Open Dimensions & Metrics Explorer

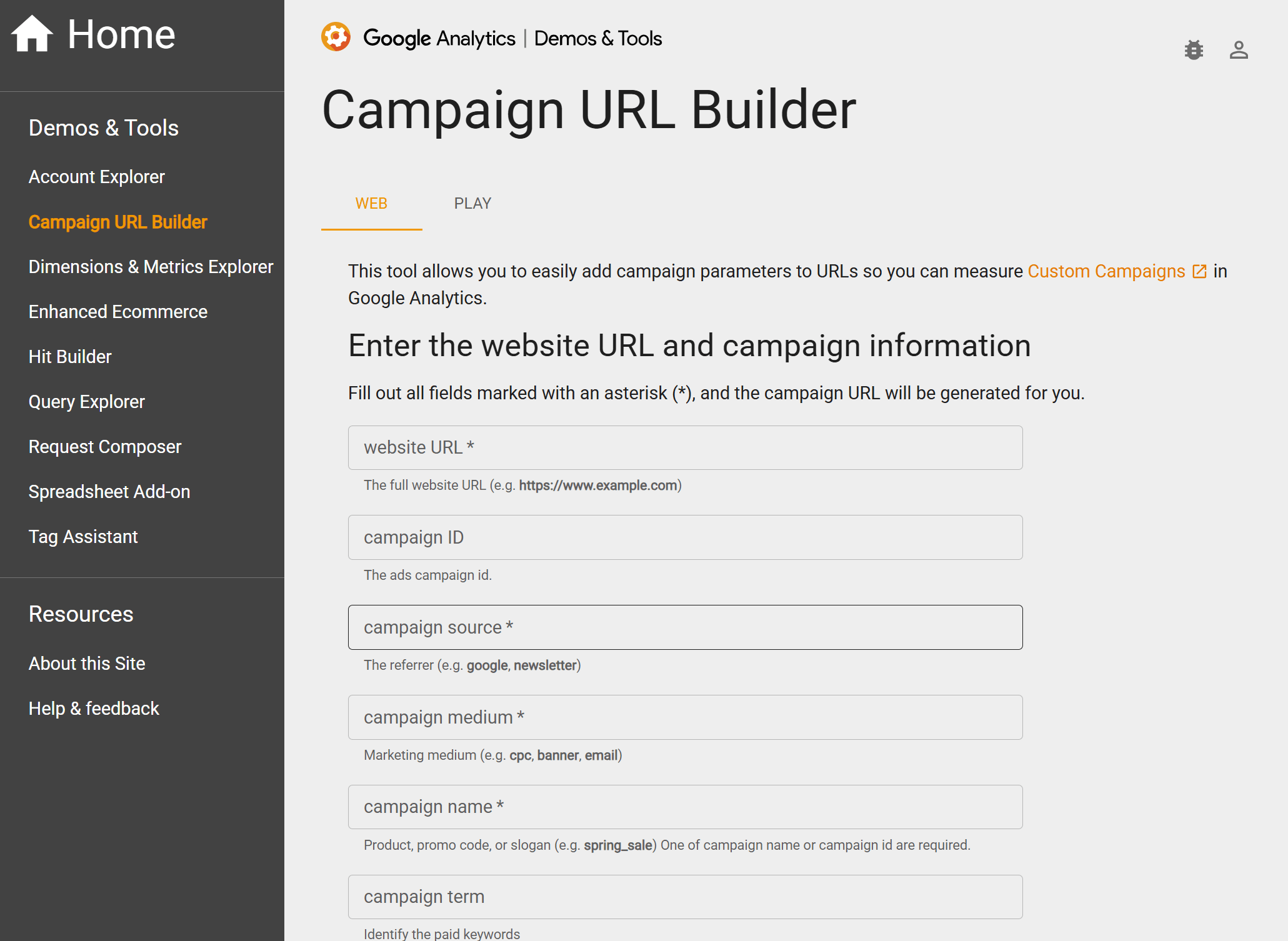(x=151, y=267)
